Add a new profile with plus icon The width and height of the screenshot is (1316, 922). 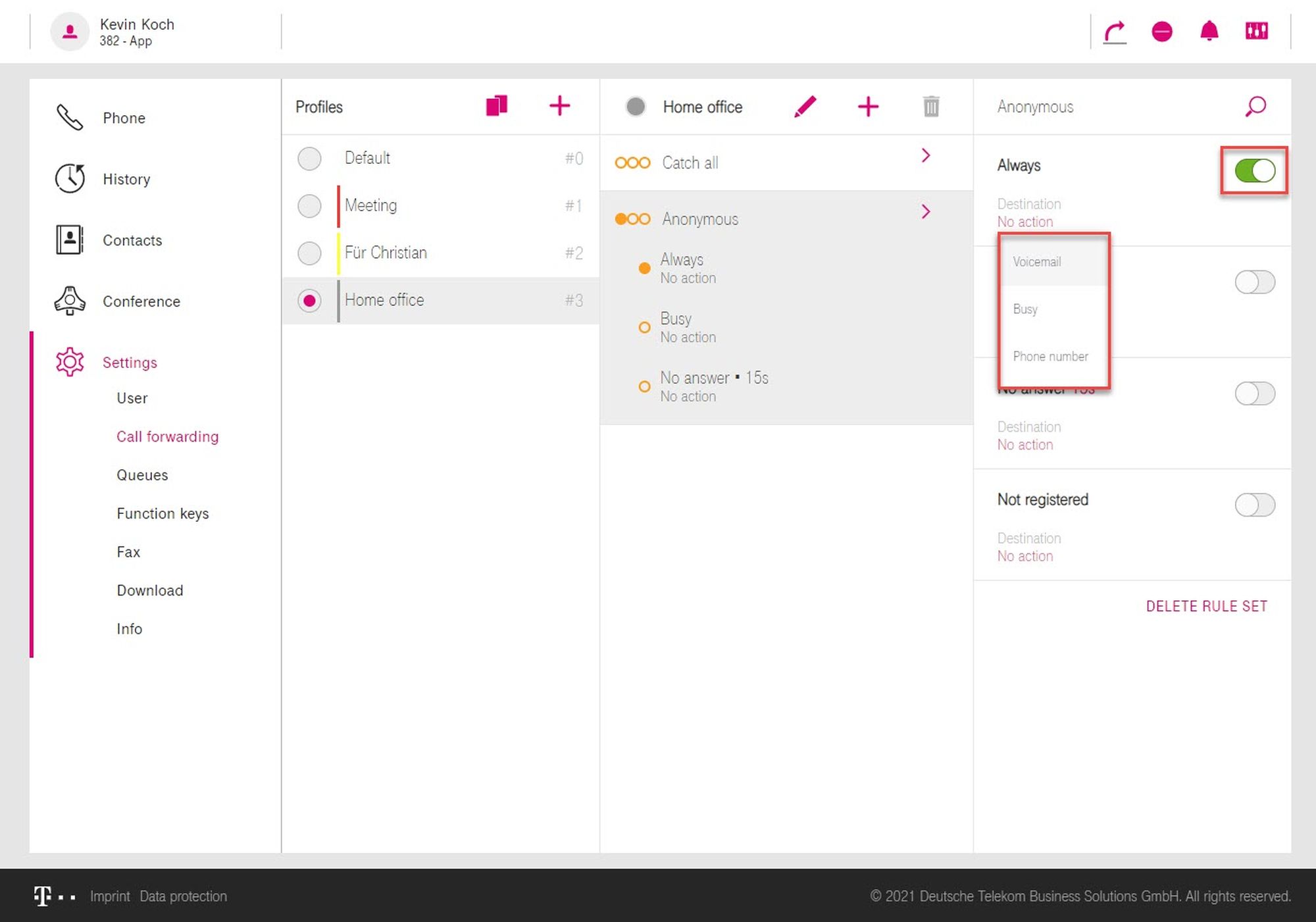(559, 106)
